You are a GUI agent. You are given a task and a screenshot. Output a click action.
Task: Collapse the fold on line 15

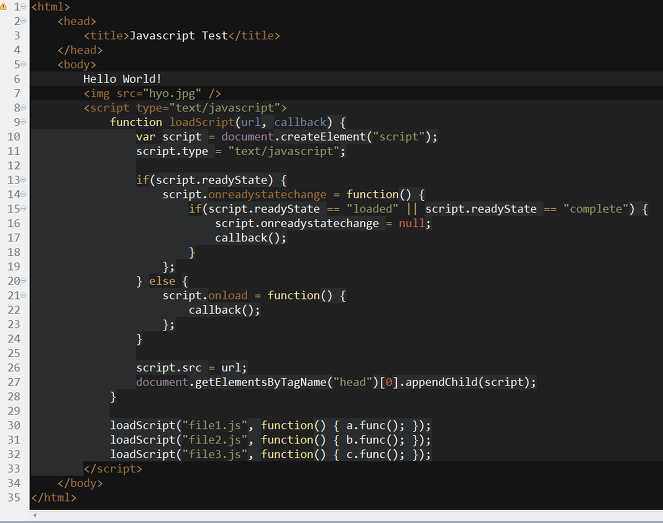pyautogui.click(x=23, y=209)
